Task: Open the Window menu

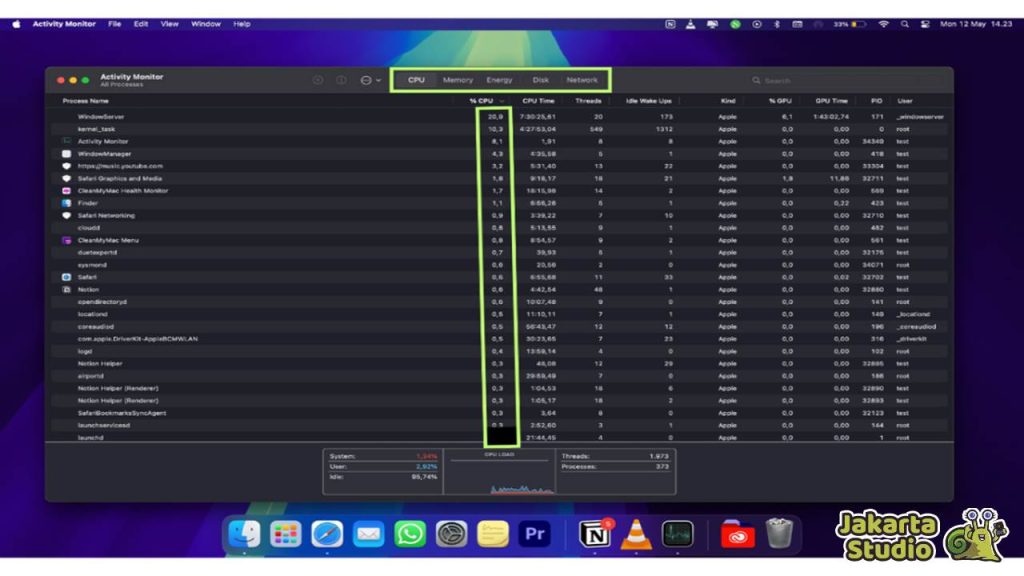Action: pos(206,24)
